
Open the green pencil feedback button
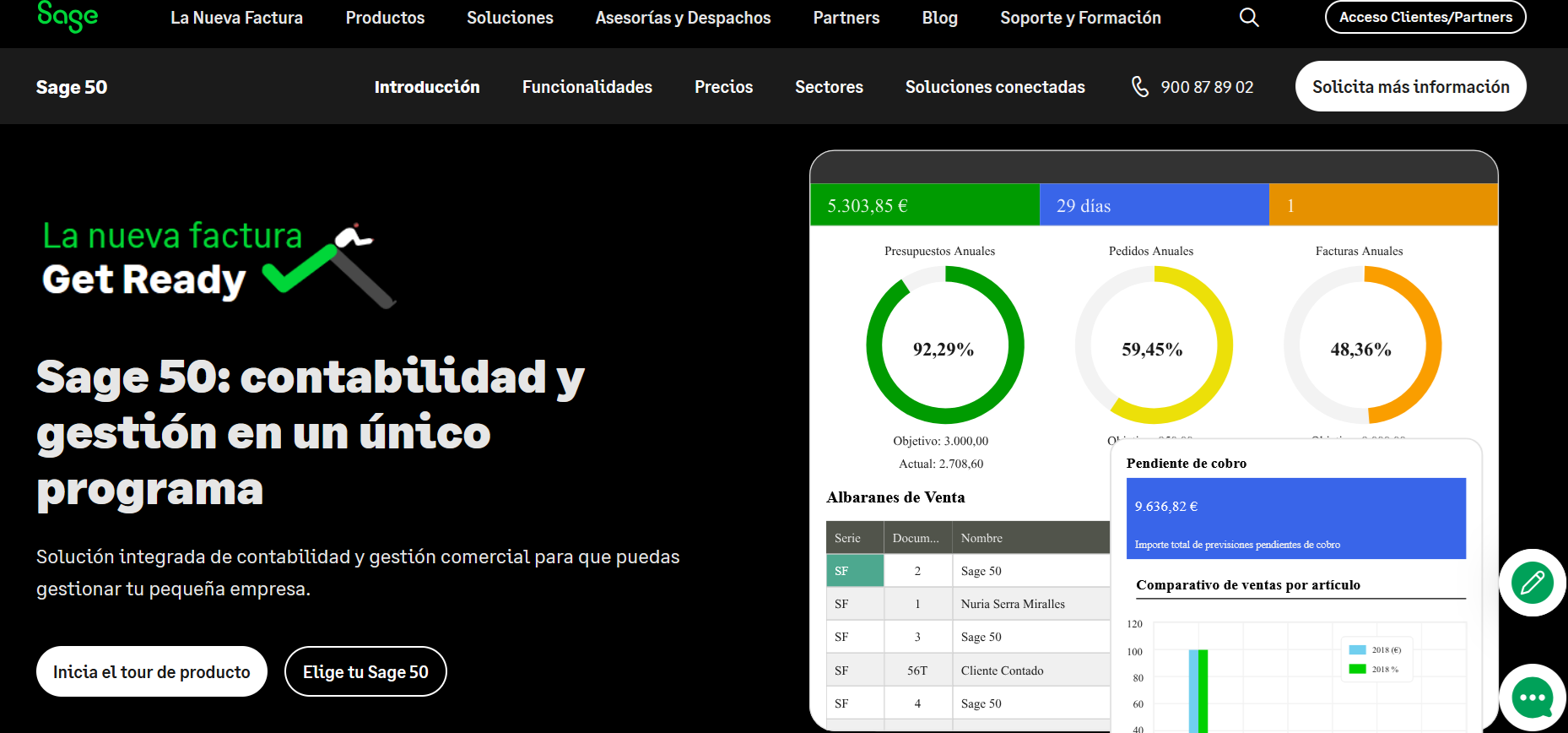[1532, 583]
